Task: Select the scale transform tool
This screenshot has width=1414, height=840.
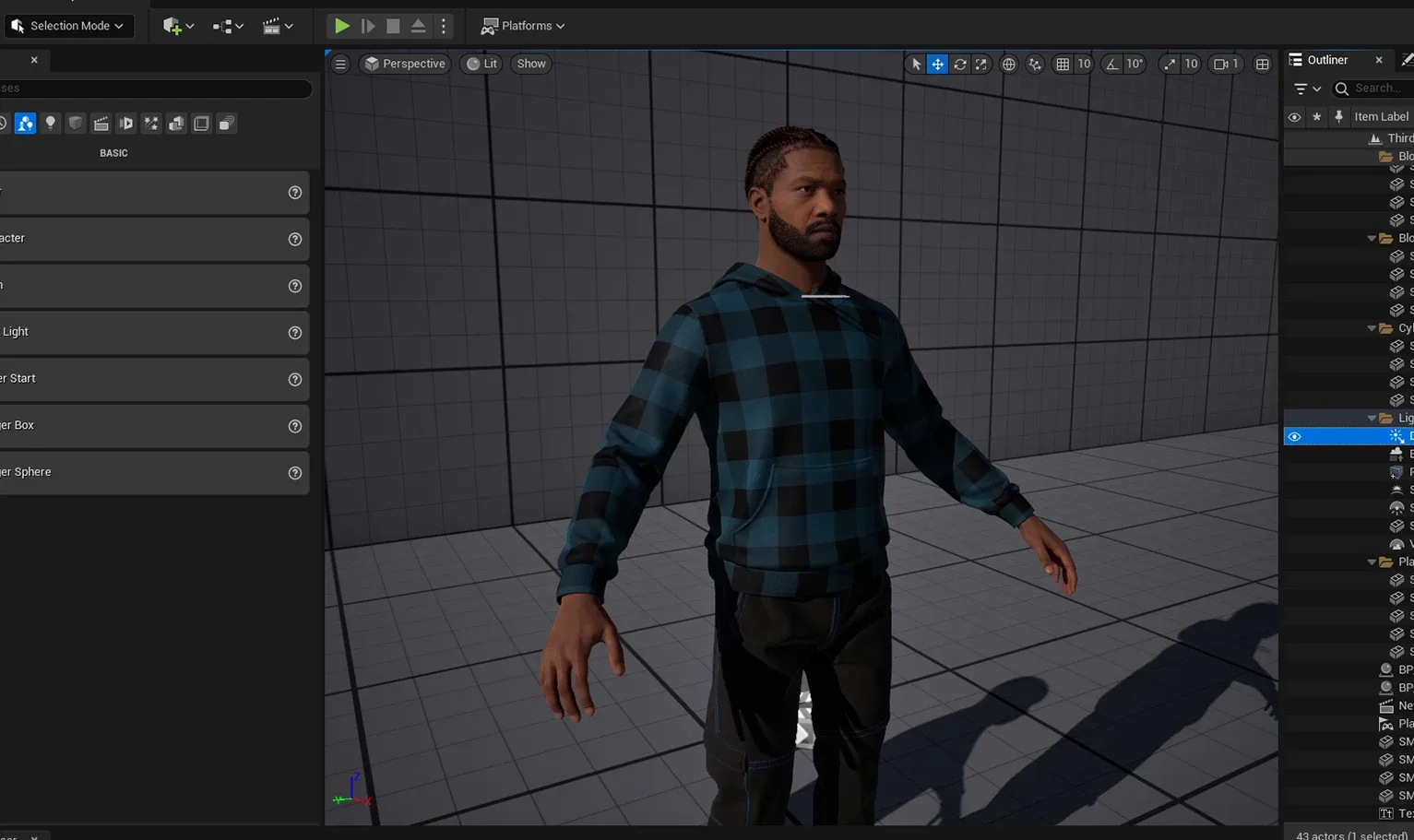Action: 981,64
